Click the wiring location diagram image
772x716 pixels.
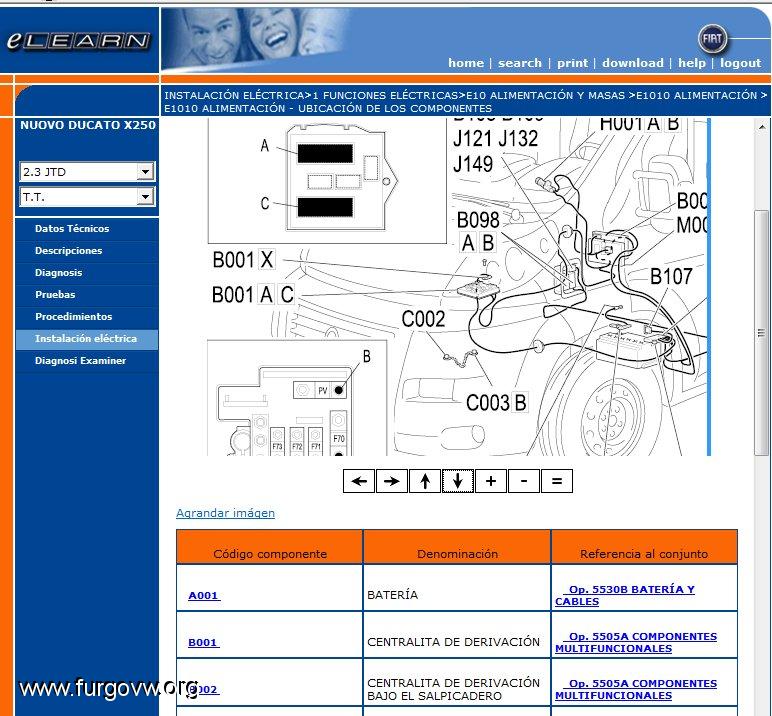point(457,287)
